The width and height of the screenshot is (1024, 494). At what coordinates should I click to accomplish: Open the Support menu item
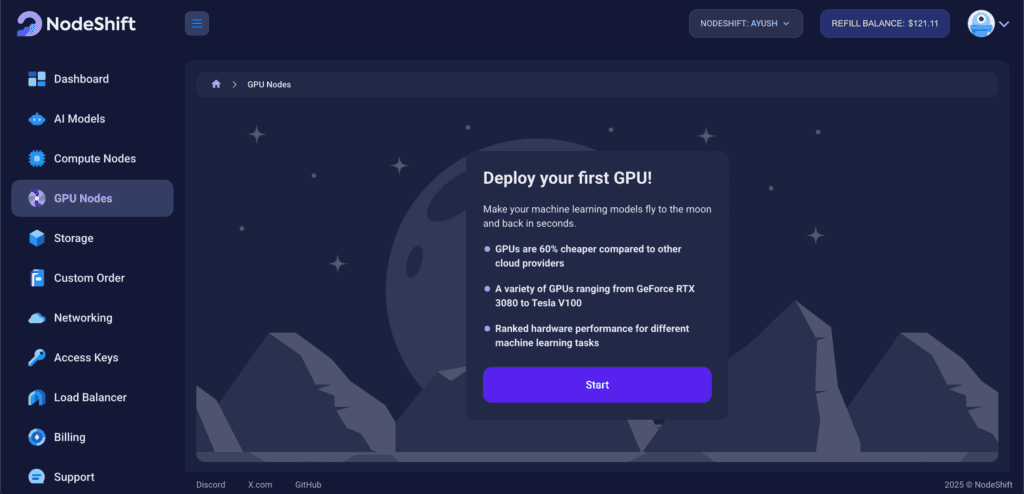click(x=74, y=477)
